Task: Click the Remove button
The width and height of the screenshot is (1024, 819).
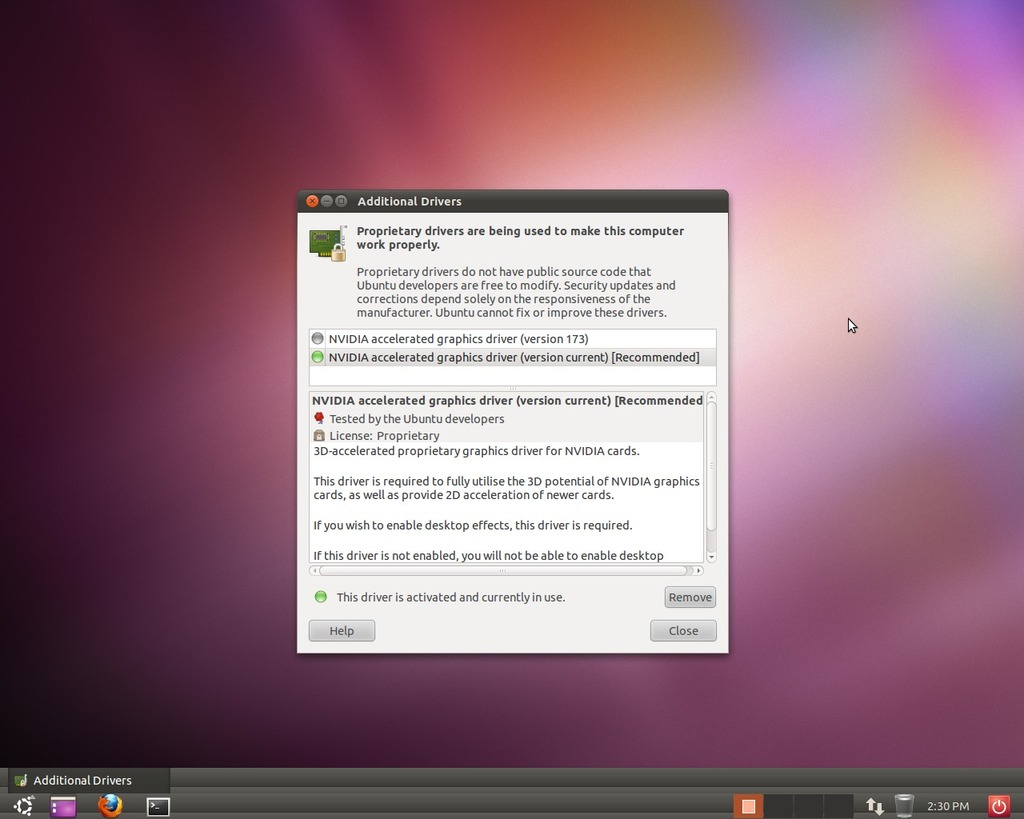Action: [690, 597]
